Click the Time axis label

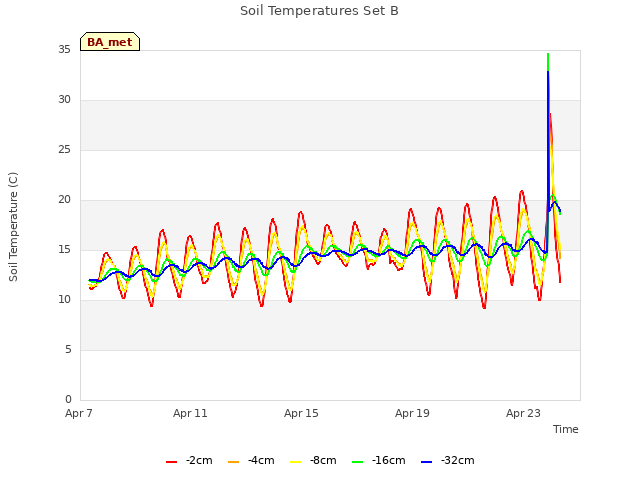tap(566, 429)
